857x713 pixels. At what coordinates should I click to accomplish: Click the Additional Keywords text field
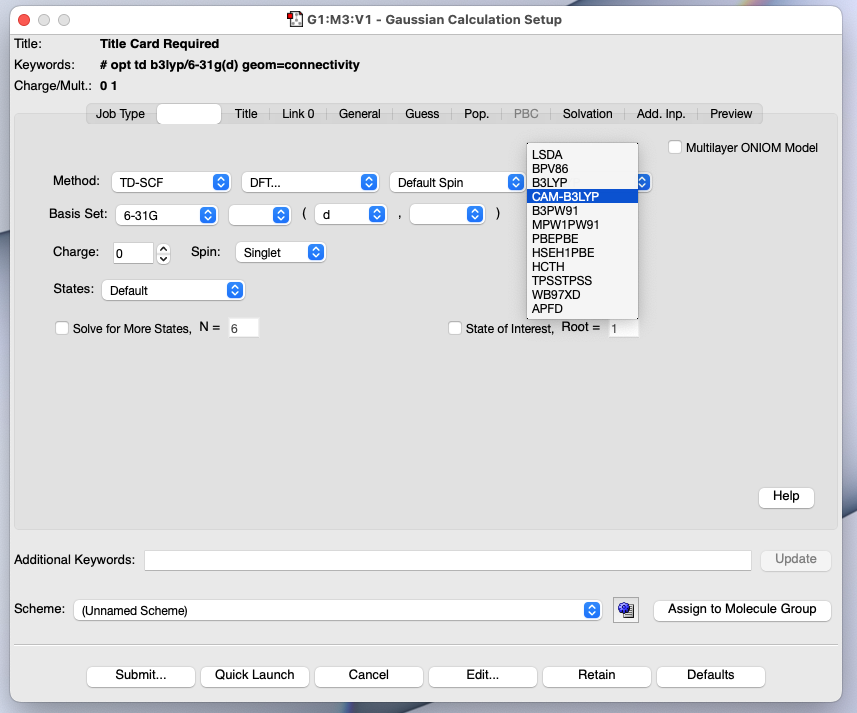(448, 560)
